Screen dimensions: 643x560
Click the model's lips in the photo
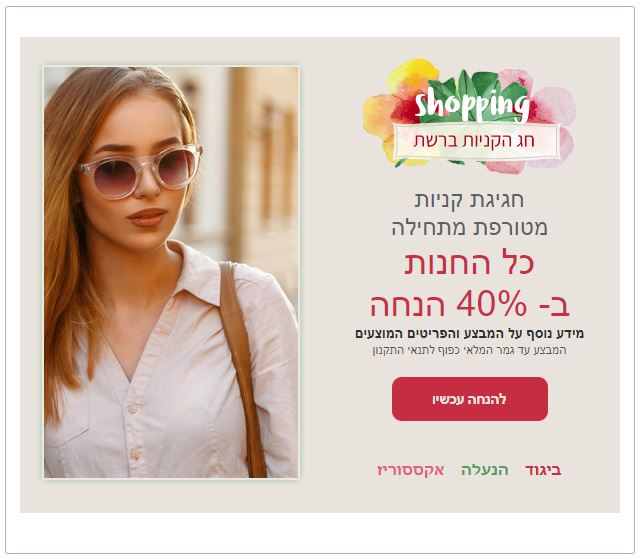(147, 217)
